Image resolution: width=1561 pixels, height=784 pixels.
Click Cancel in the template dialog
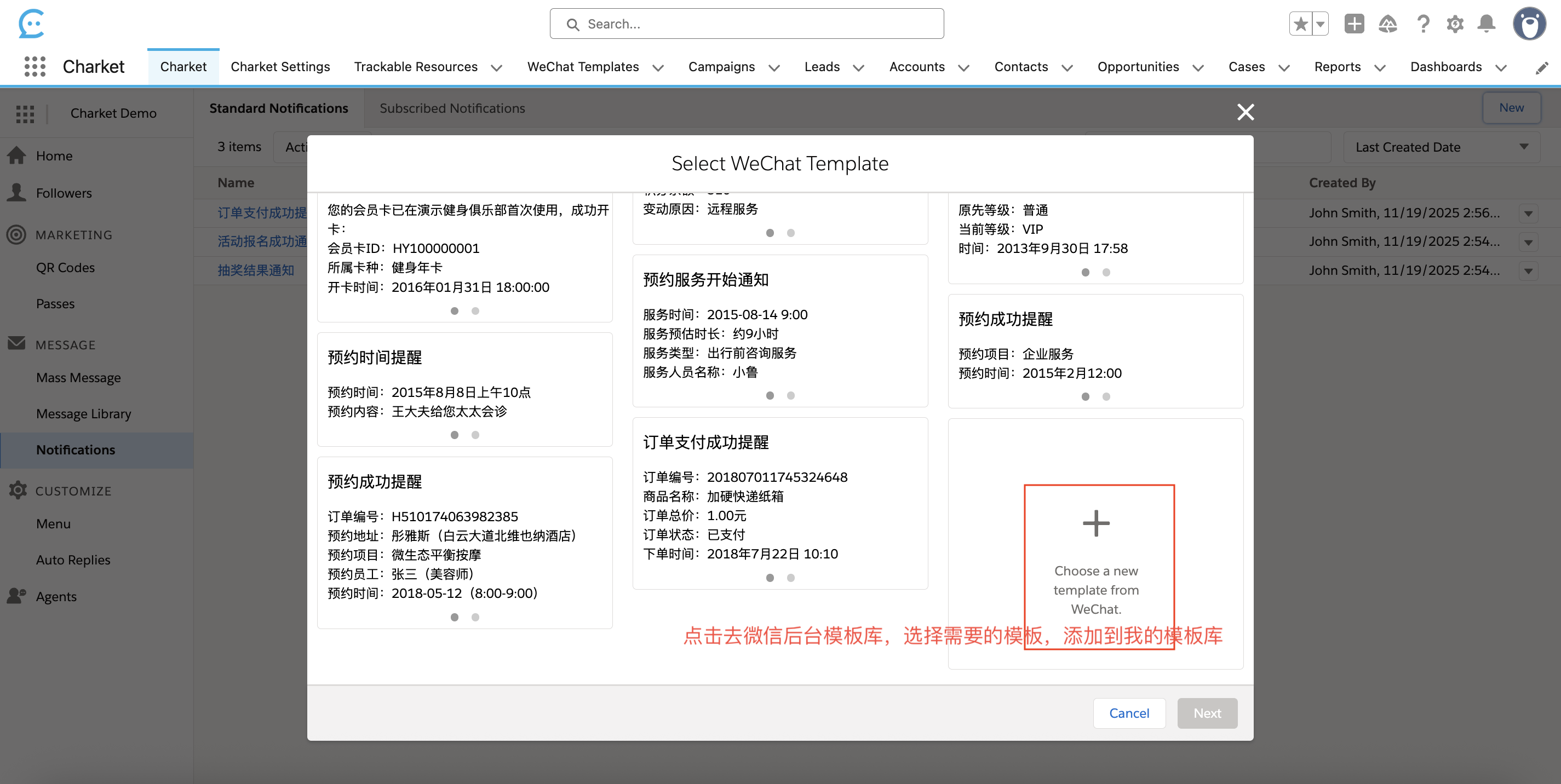tap(1129, 713)
